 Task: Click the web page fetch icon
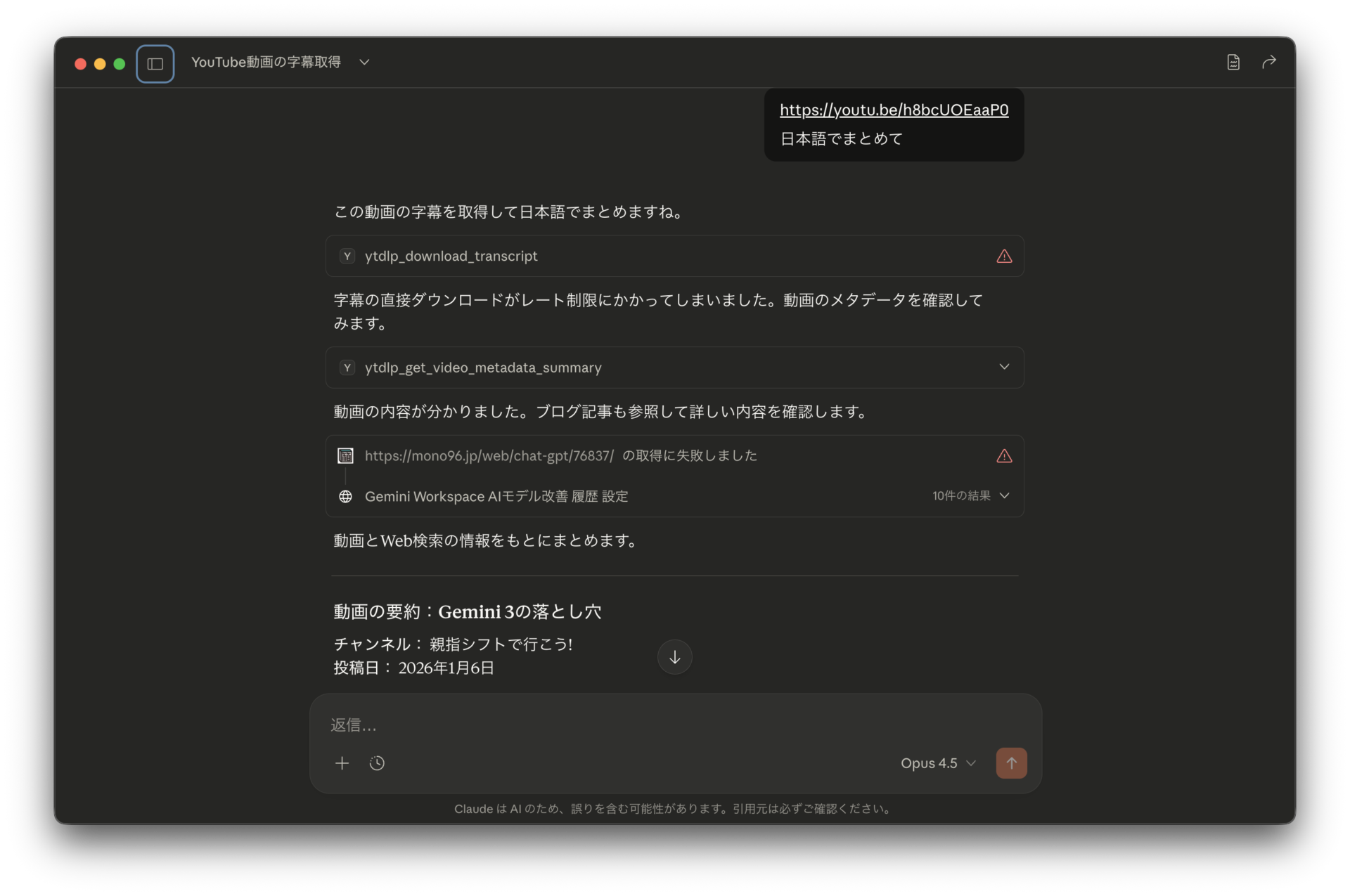(x=345, y=456)
